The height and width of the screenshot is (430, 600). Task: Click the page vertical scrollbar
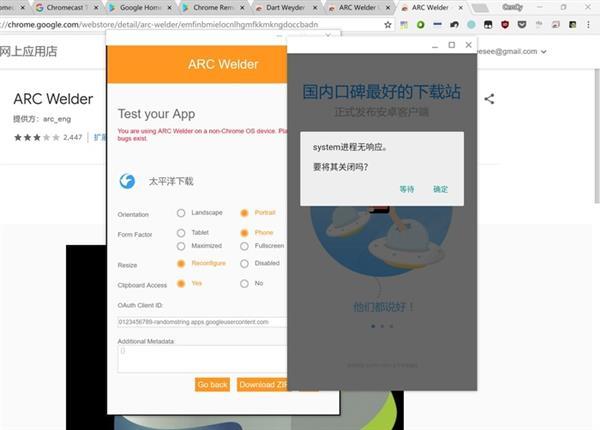597,136
